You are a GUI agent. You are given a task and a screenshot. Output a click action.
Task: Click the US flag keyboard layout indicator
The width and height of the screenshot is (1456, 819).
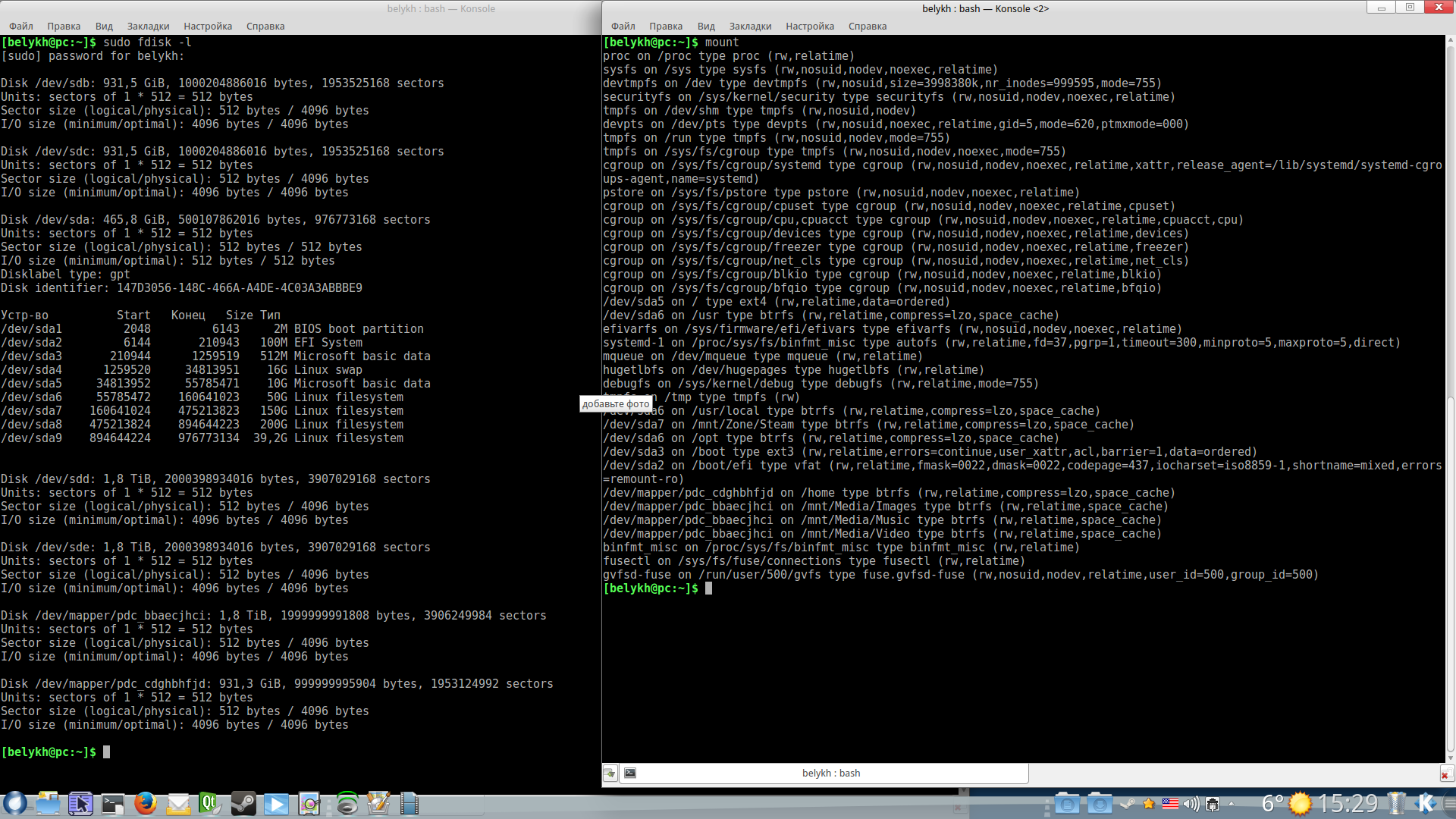tap(1170, 804)
